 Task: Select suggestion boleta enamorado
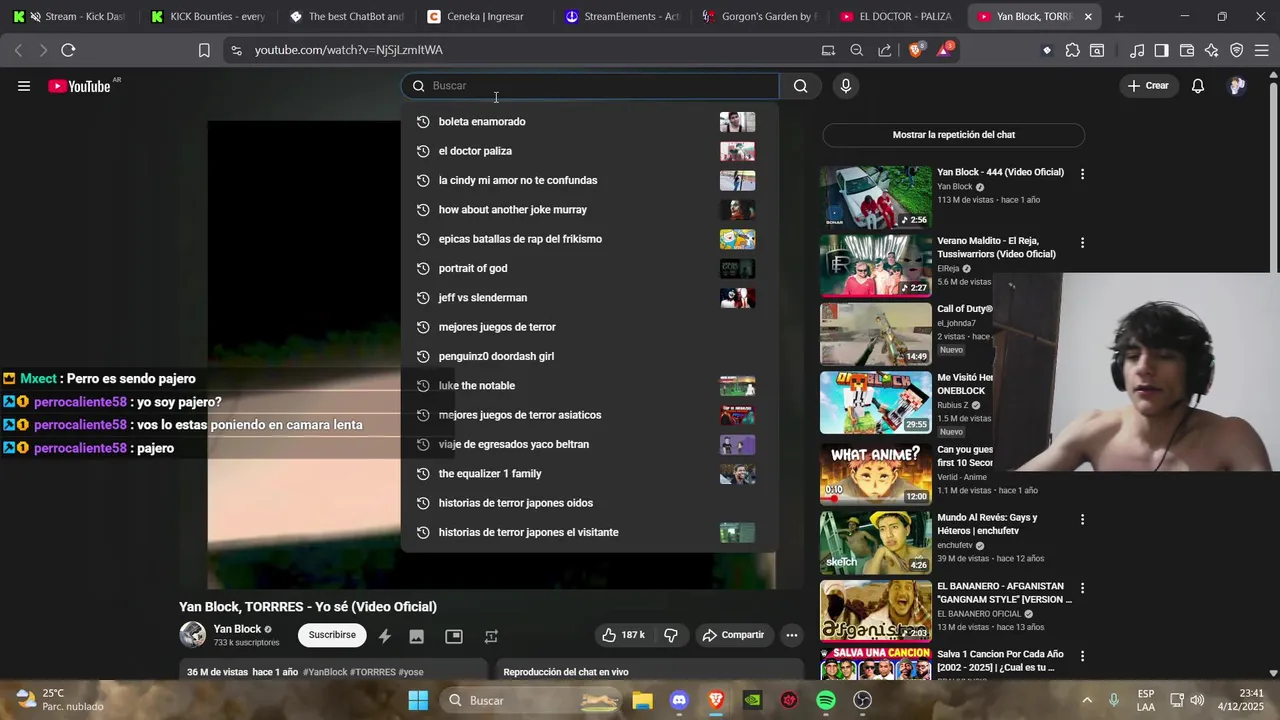click(590, 122)
